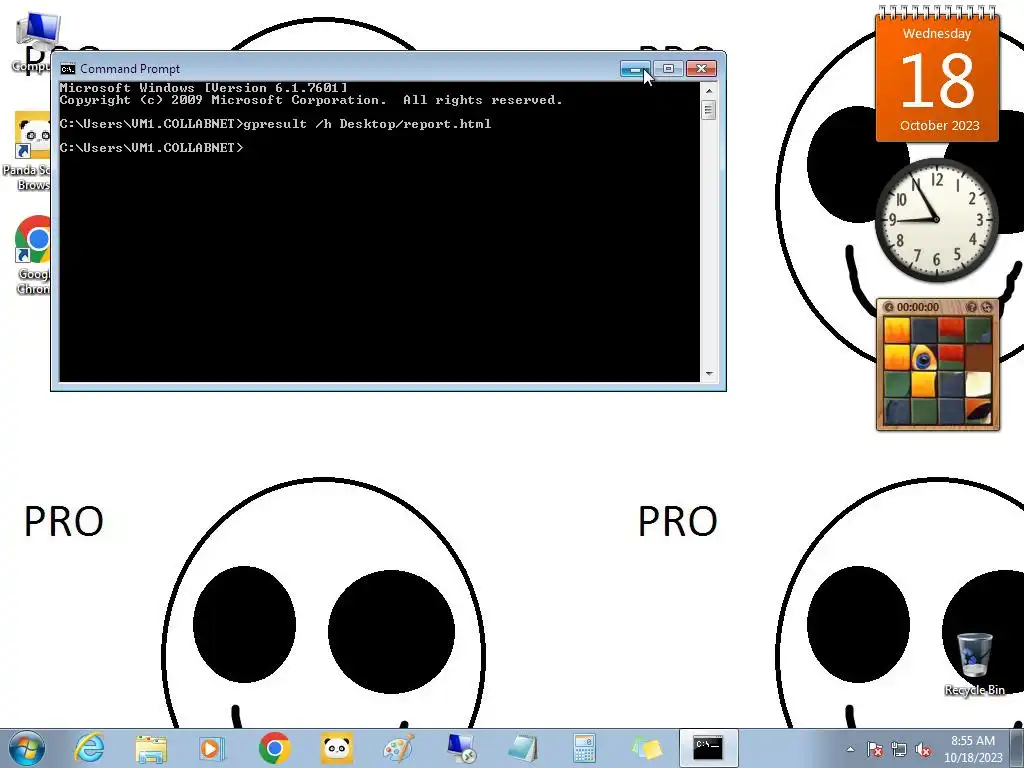Open the taskbar clock showing 8:55 AM
The image size is (1024, 768).
click(973, 749)
